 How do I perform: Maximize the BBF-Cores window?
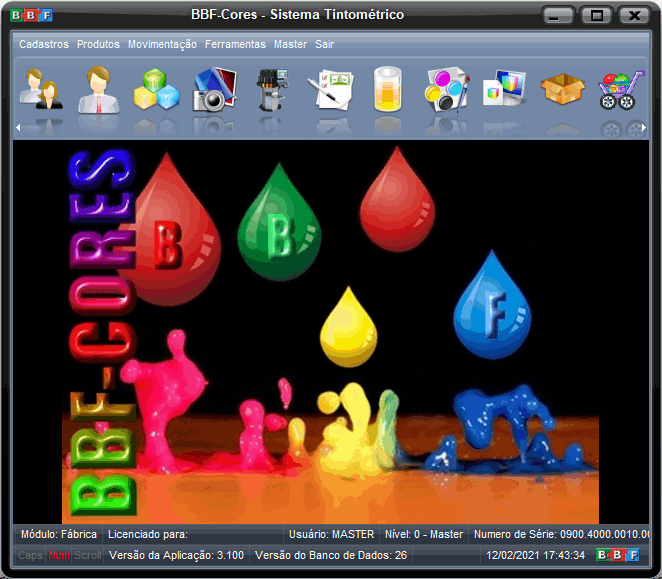click(597, 16)
